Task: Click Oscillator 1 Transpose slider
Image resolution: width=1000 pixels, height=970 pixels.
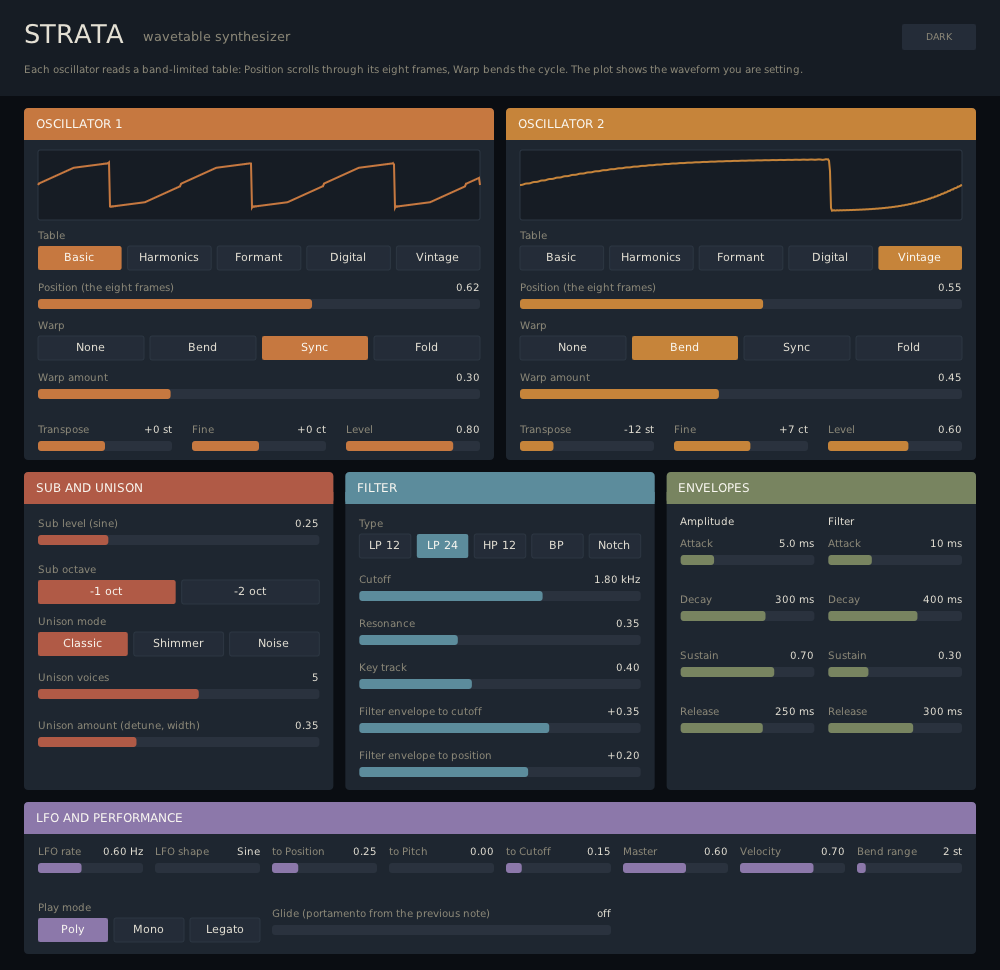Action: 105,446
